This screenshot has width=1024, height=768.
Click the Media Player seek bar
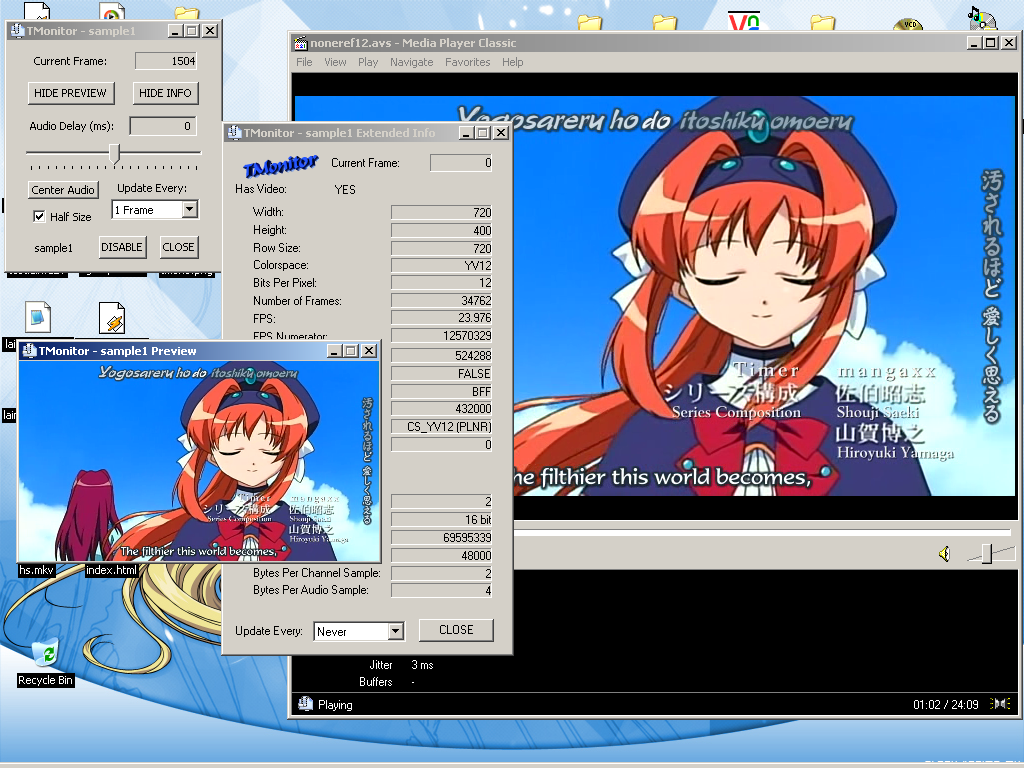tap(762, 533)
